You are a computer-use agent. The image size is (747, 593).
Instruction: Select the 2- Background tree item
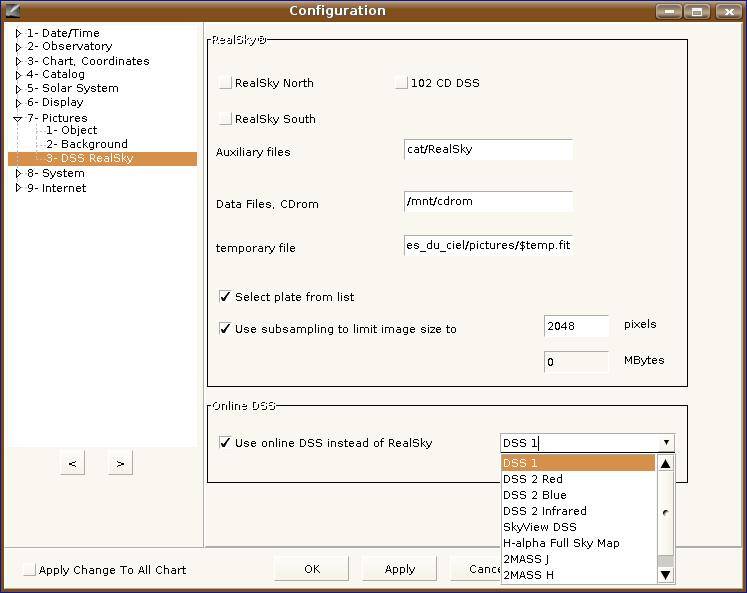[x=87, y=144]
